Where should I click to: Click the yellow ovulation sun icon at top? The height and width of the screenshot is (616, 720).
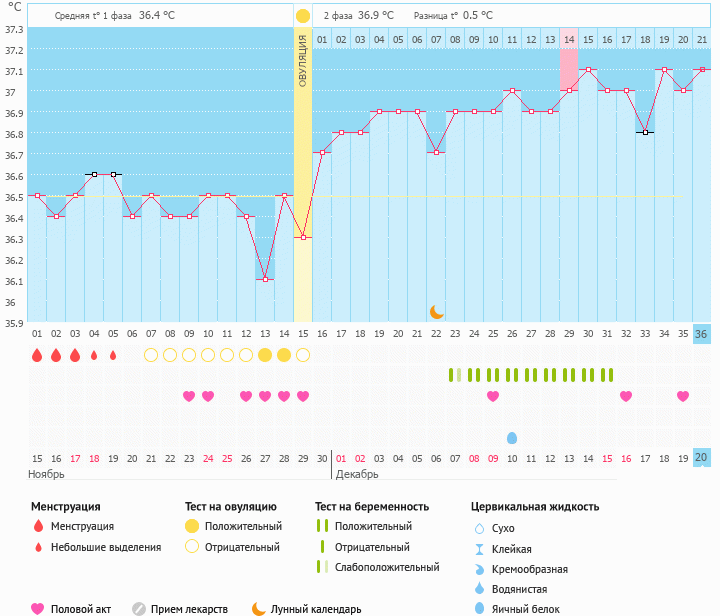pyautogui.click(x=302, y=16)
